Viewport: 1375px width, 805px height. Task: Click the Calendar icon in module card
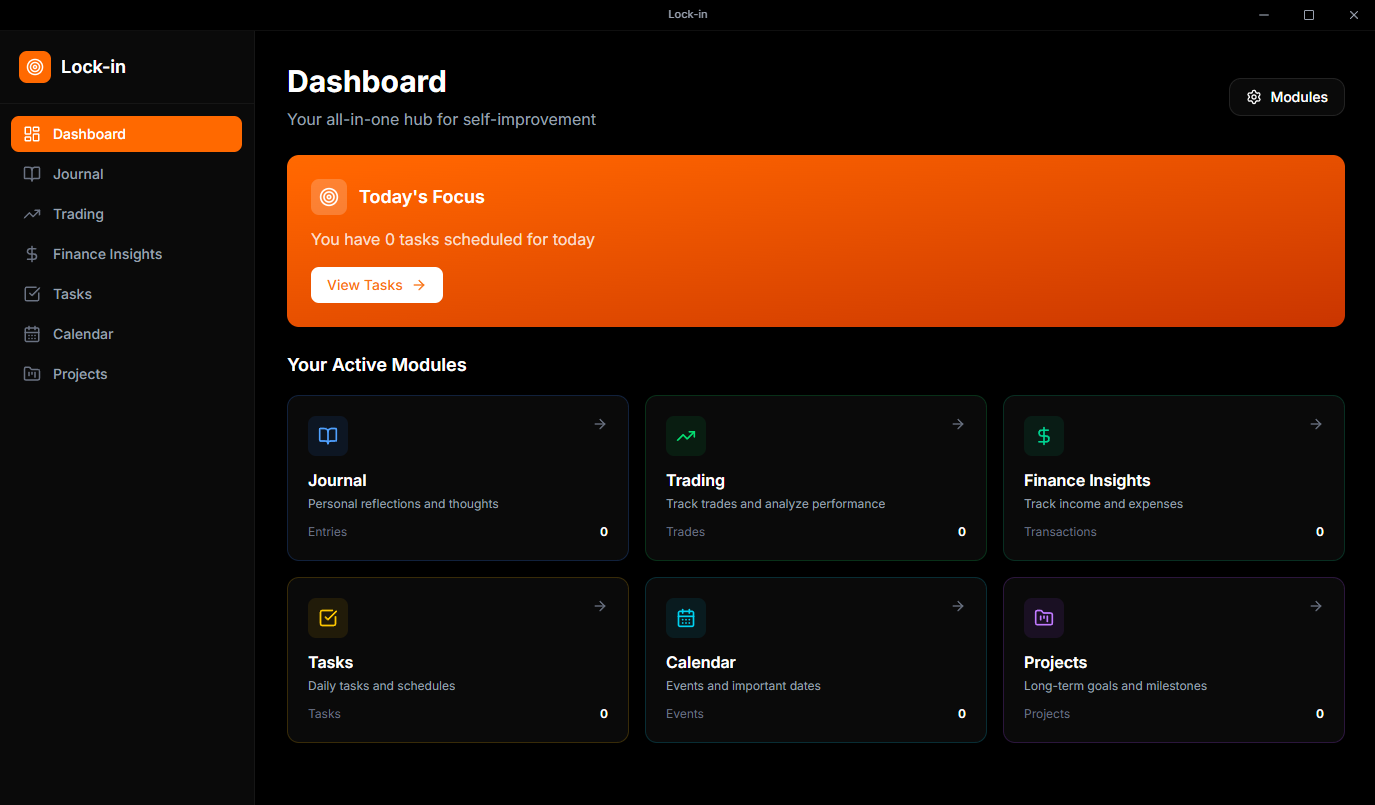click(x=686, y=618)
